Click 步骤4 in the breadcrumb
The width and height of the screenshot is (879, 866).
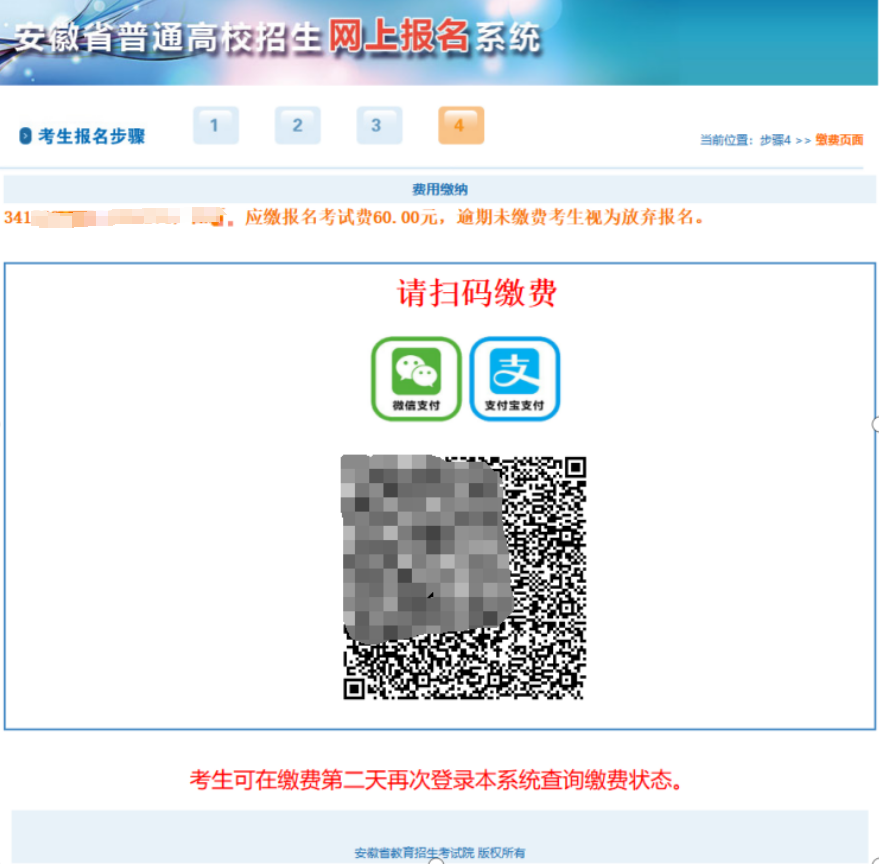tap(774, 140)
